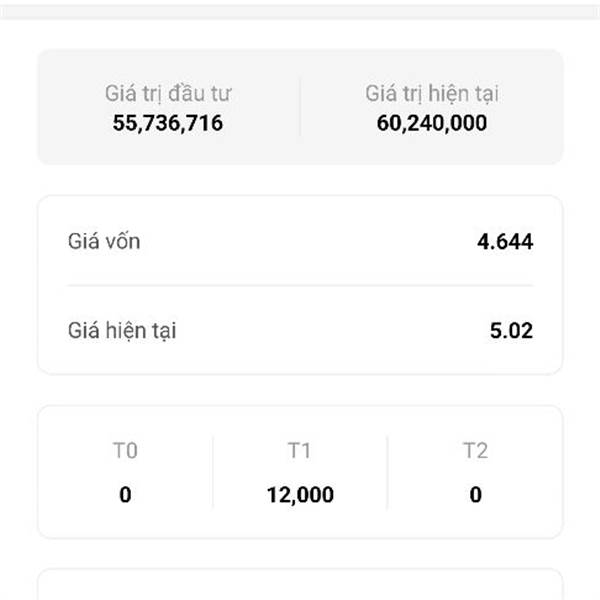
Task: Tap the partially visible card at the bottom
Action: (x=300, y=585)
